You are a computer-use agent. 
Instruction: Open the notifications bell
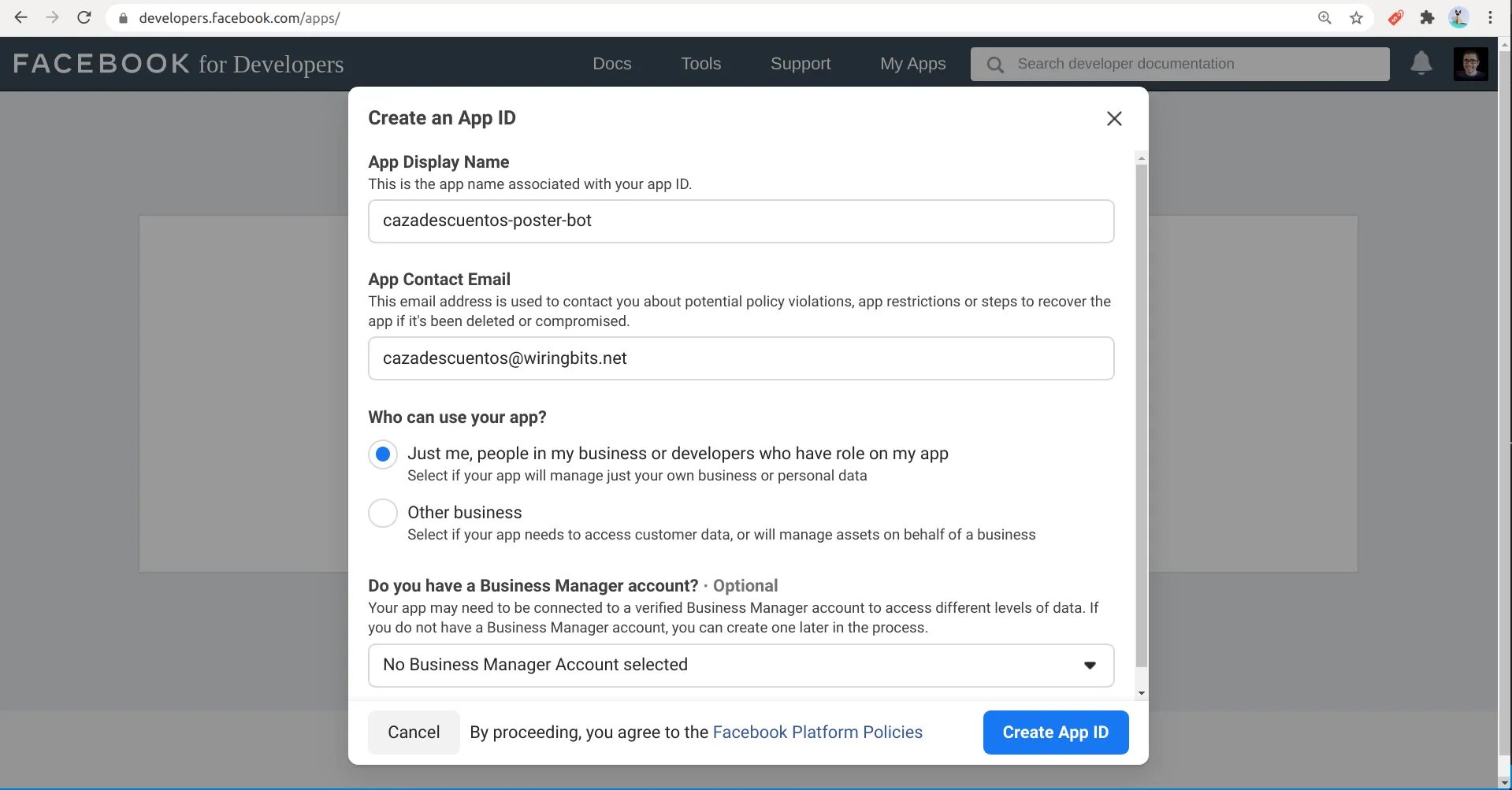click(1421, 63)
